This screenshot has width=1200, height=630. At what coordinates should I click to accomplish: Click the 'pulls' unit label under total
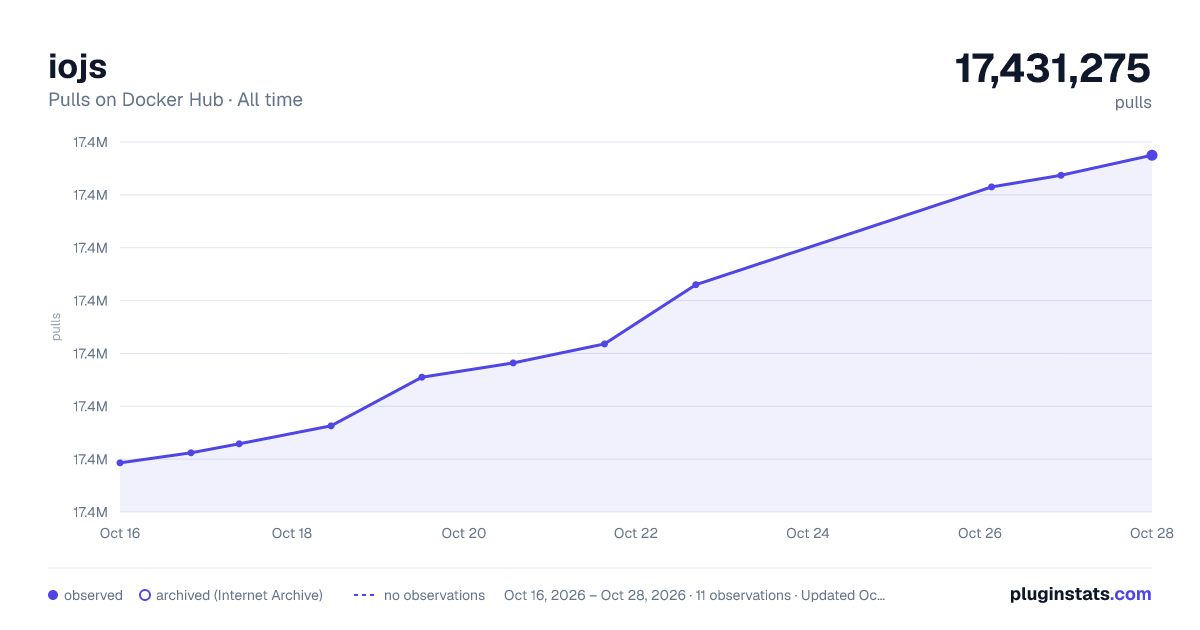[x=1133, y=102]
